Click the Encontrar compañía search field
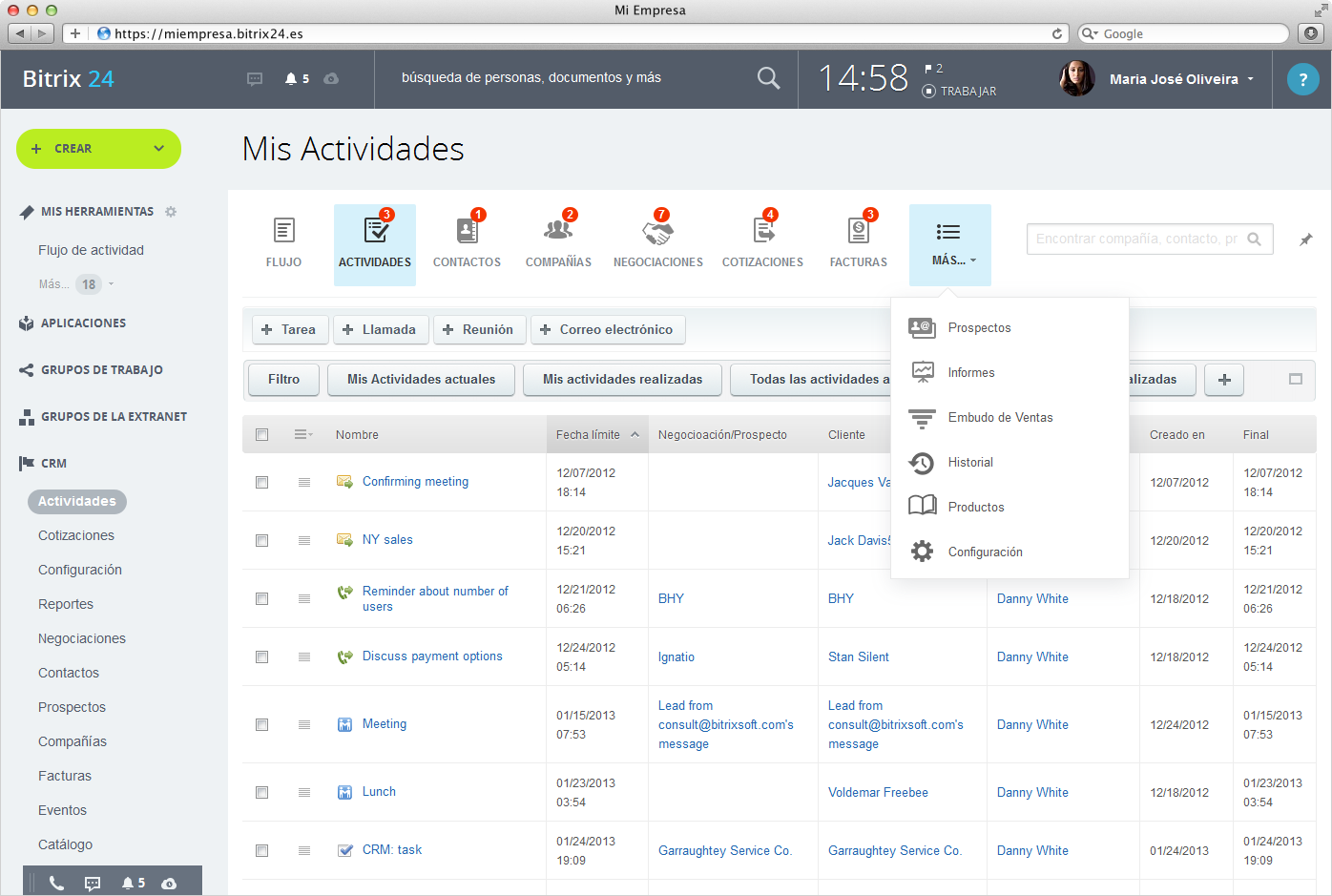 click(1136, 240)
